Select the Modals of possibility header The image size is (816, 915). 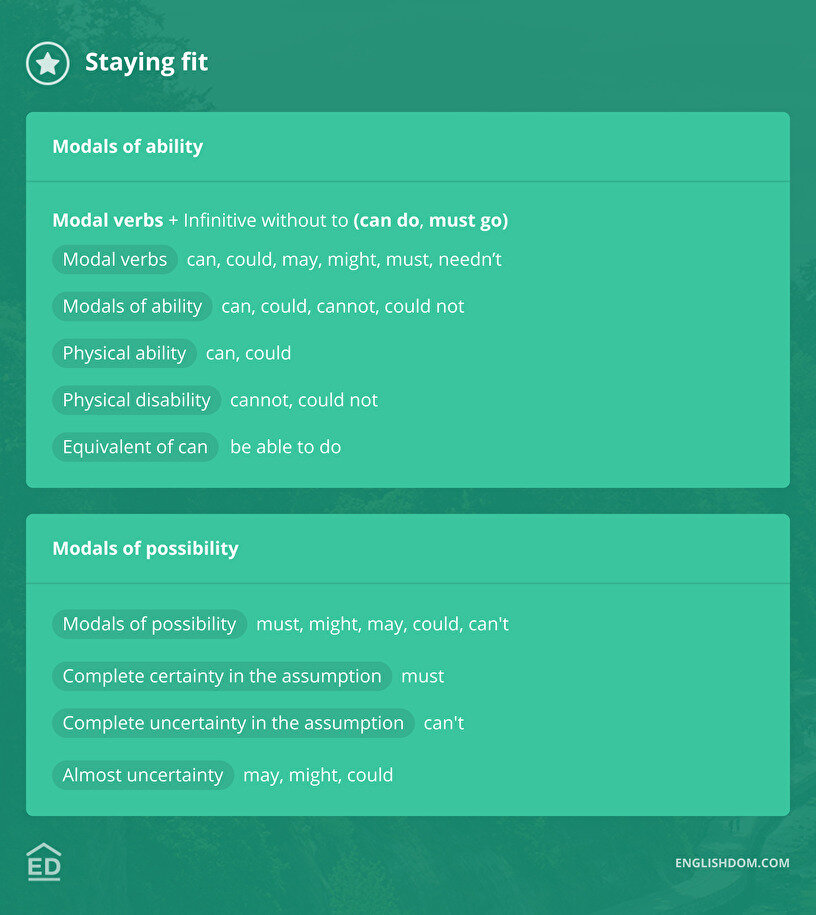pos(145,549)
